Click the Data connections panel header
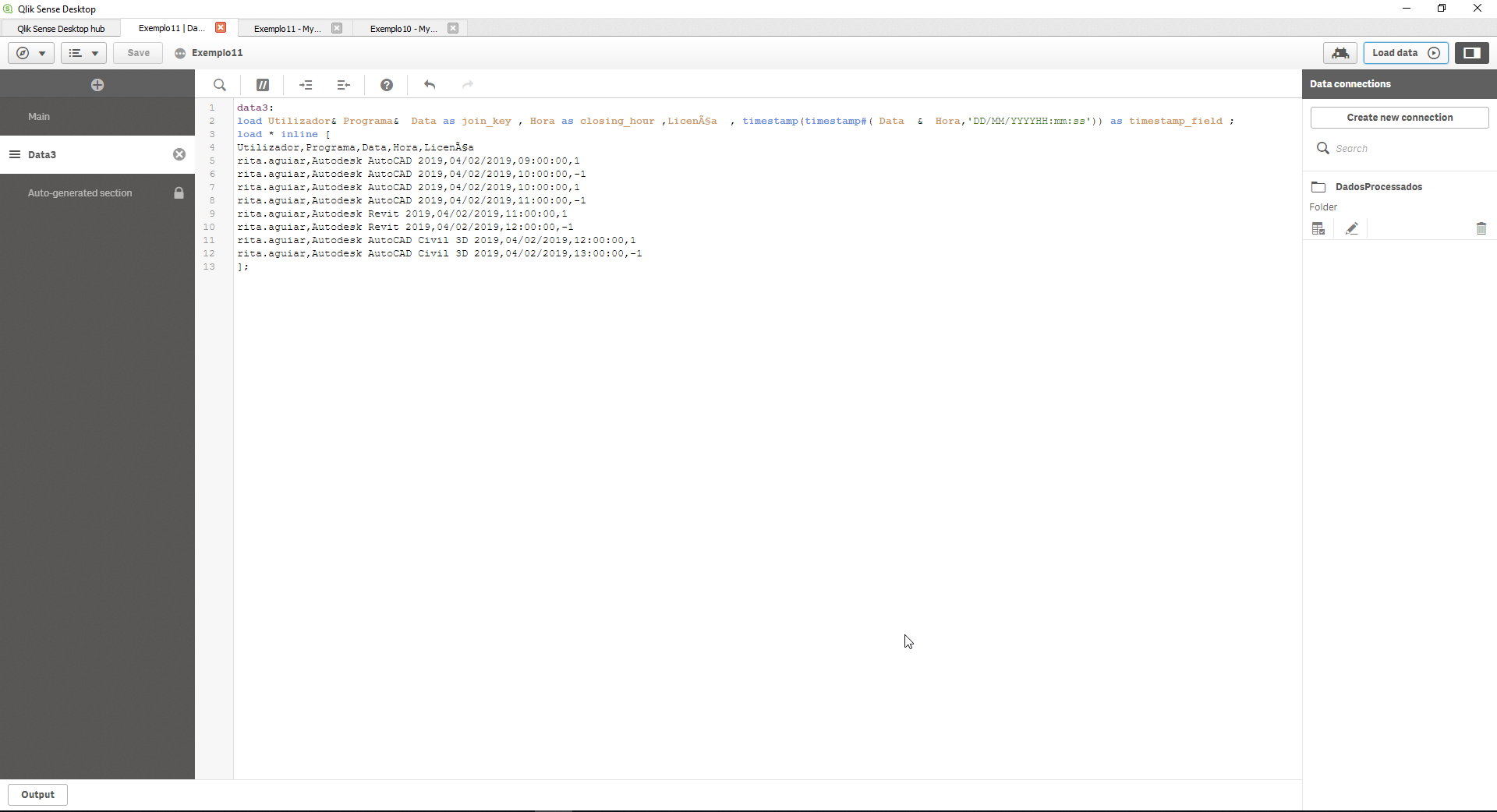The image size is (1497, 812). point(1400,84)
